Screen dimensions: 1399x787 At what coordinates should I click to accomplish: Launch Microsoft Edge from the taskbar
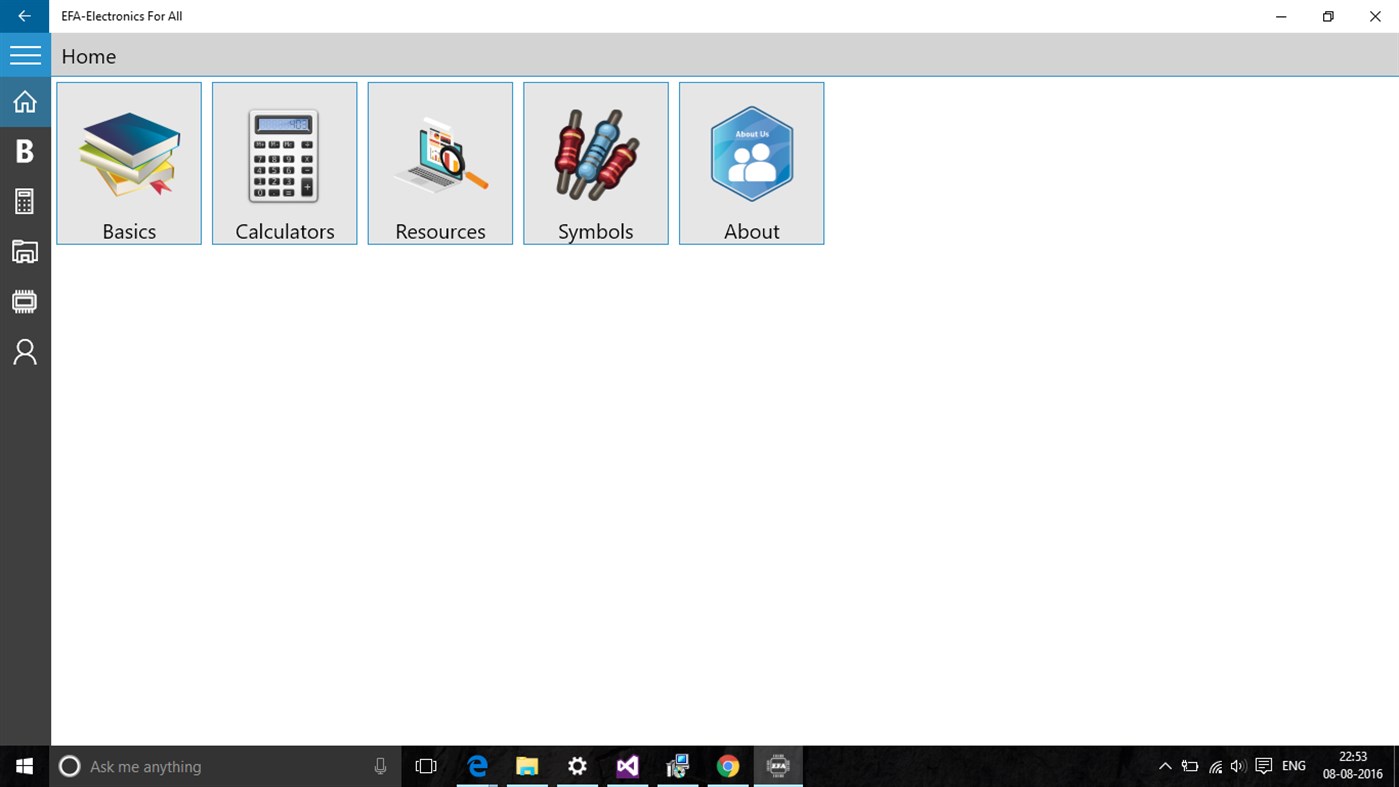pyautogui.click(x=477, y=766)
